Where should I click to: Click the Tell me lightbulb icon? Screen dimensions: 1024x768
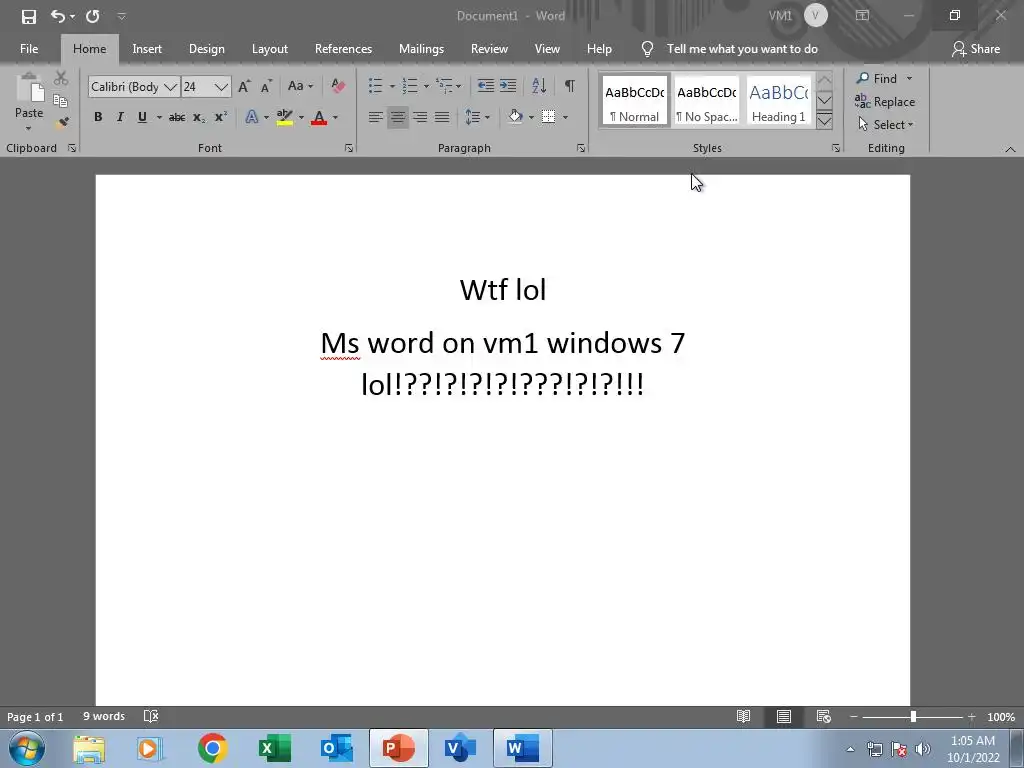coord(647,49)
